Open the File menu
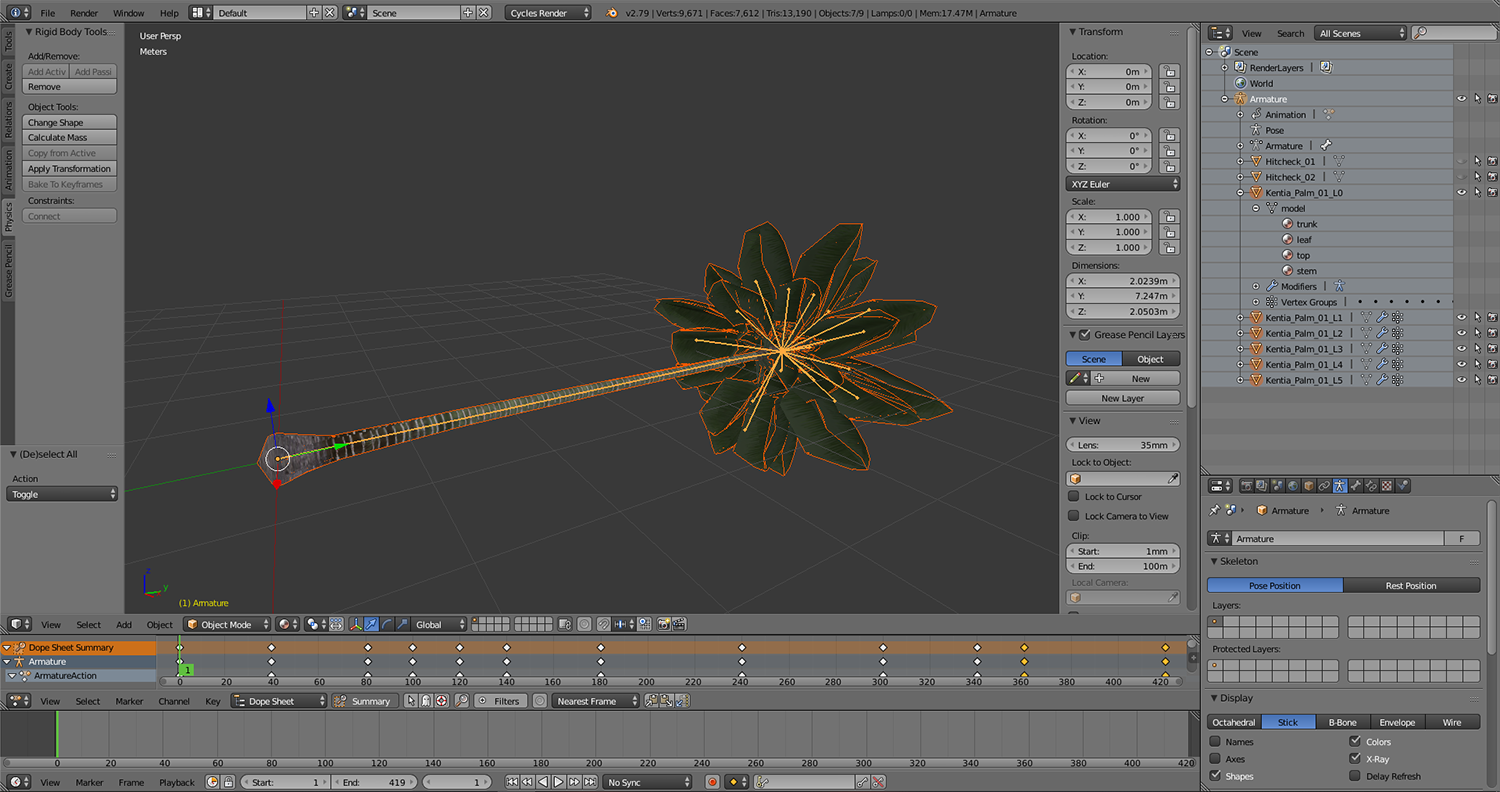Image resolution: width=1500 pixels, height=792 pixels. pos(48,13)
